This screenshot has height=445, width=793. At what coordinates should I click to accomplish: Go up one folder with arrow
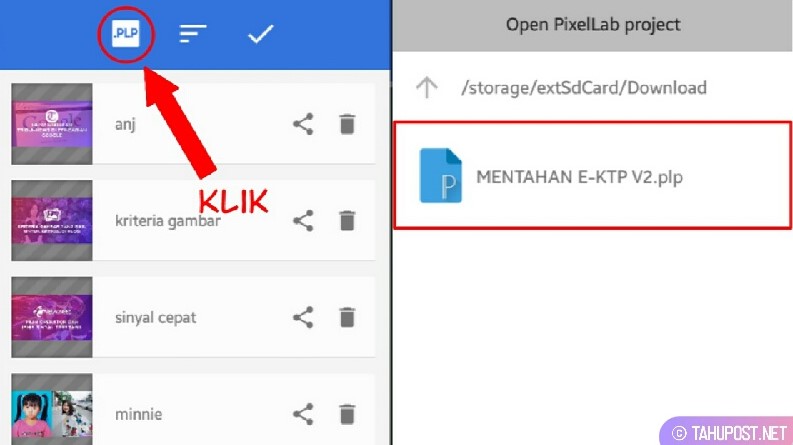pyautogui.click(x=426, y=87)
